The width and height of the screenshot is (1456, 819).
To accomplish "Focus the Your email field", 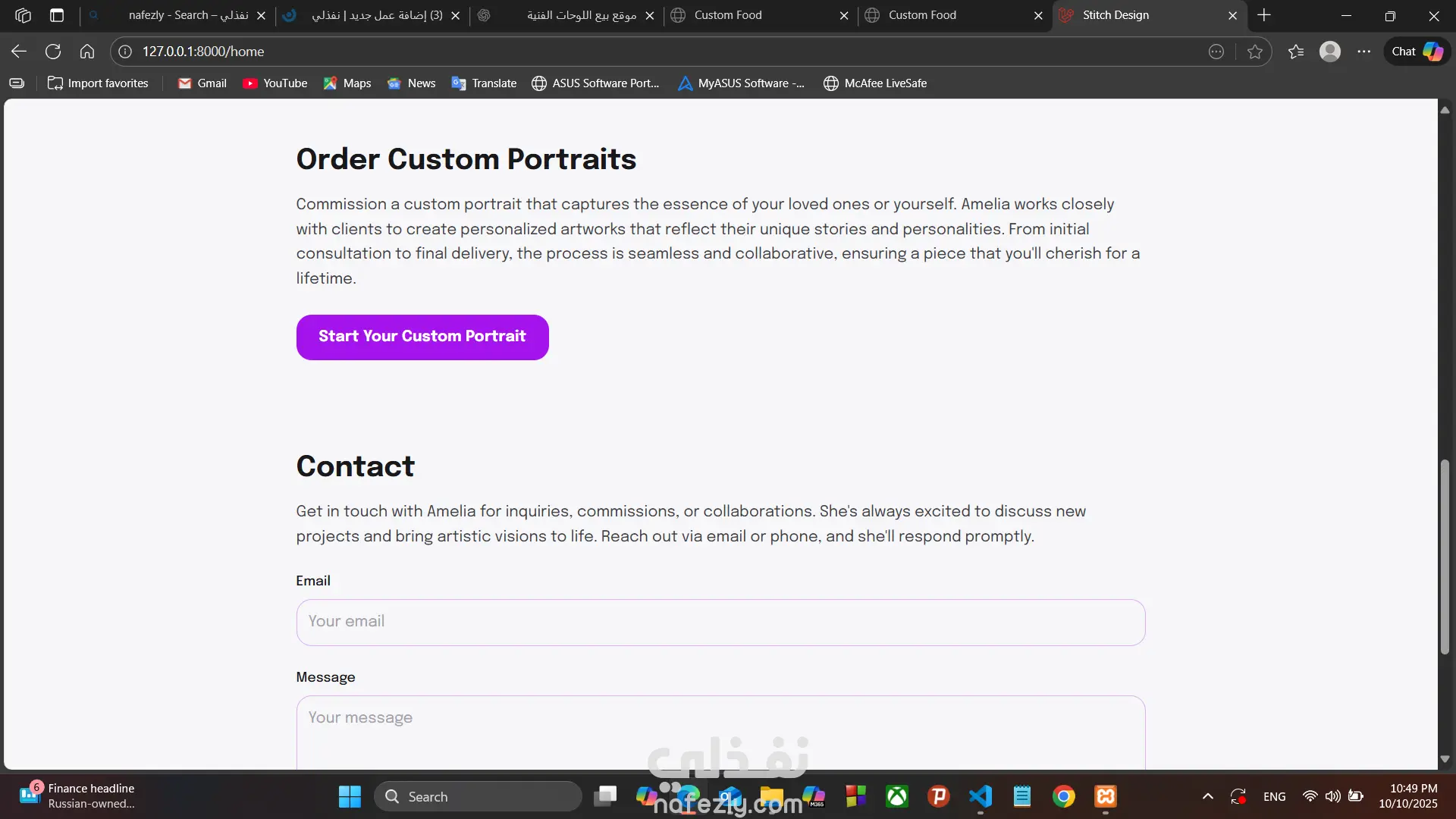I will pyautogui.click(x=720, y=622).
